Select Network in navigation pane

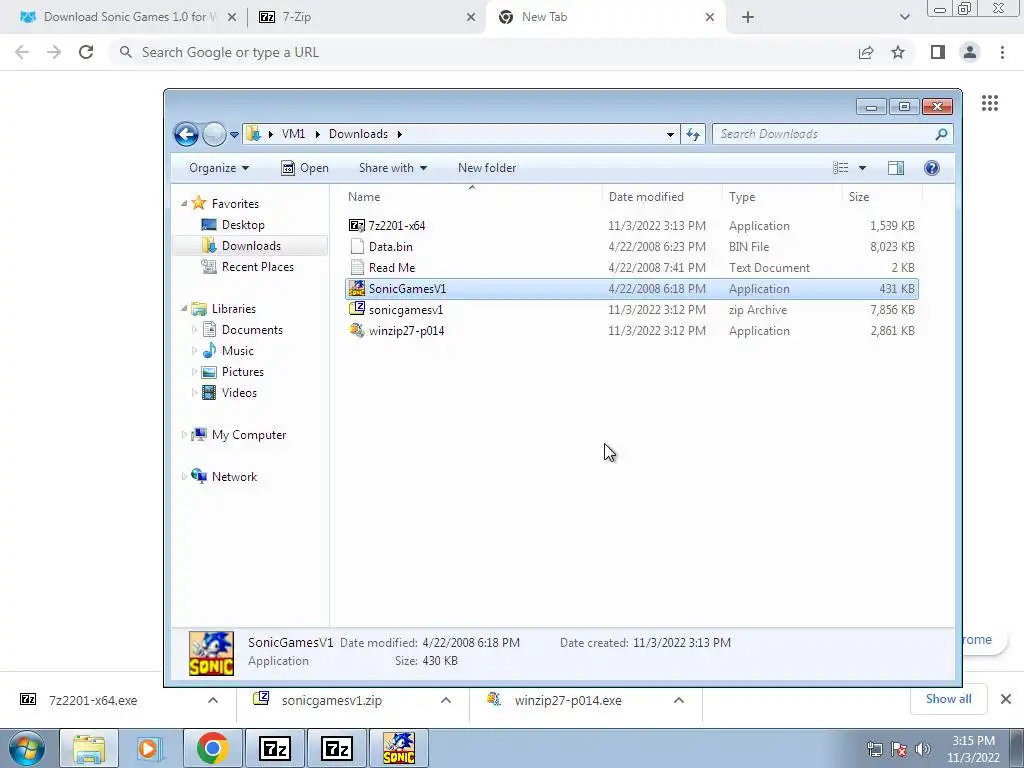click(x=234, y=477)
